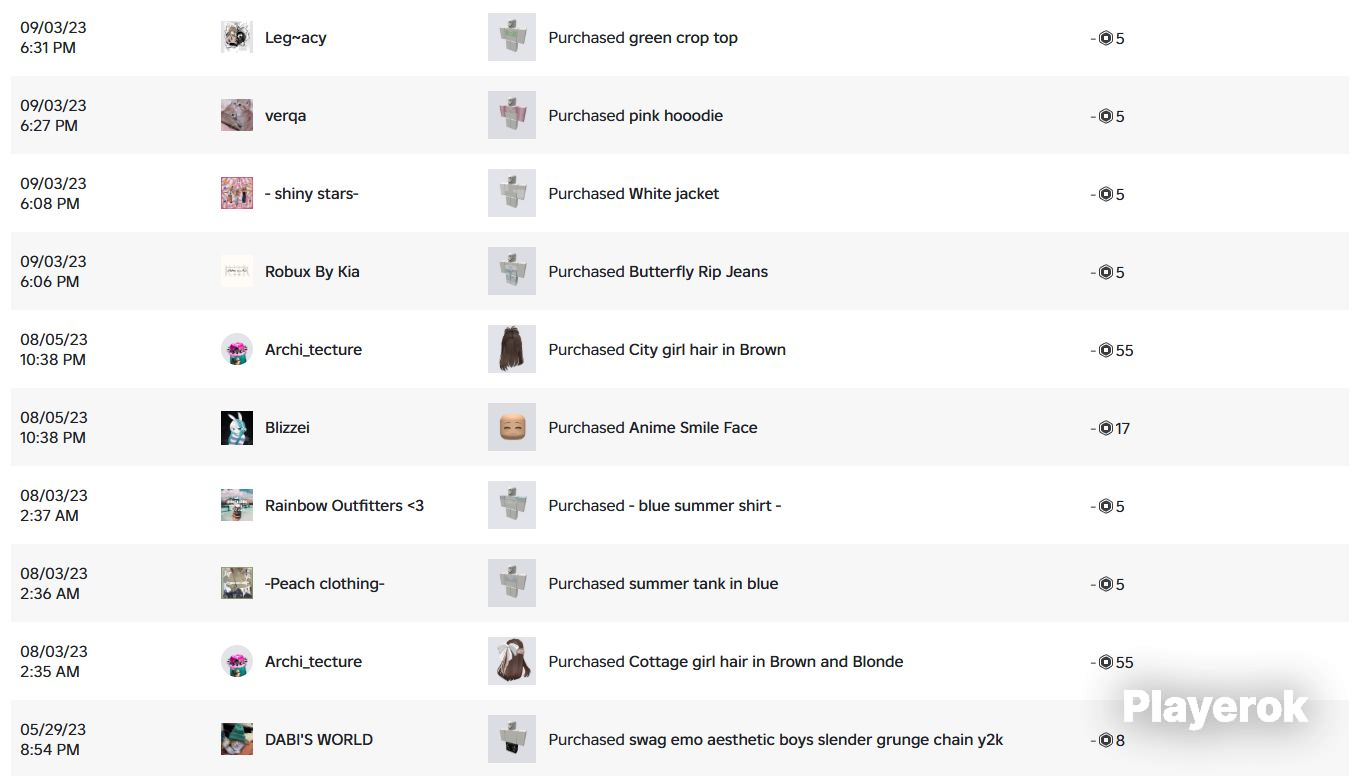This screenshot has width=1357, height=776.
Task: Open the Rainbow Outfitters <3 group avatar
Action: pyautogui.click(x=237, y=505)
